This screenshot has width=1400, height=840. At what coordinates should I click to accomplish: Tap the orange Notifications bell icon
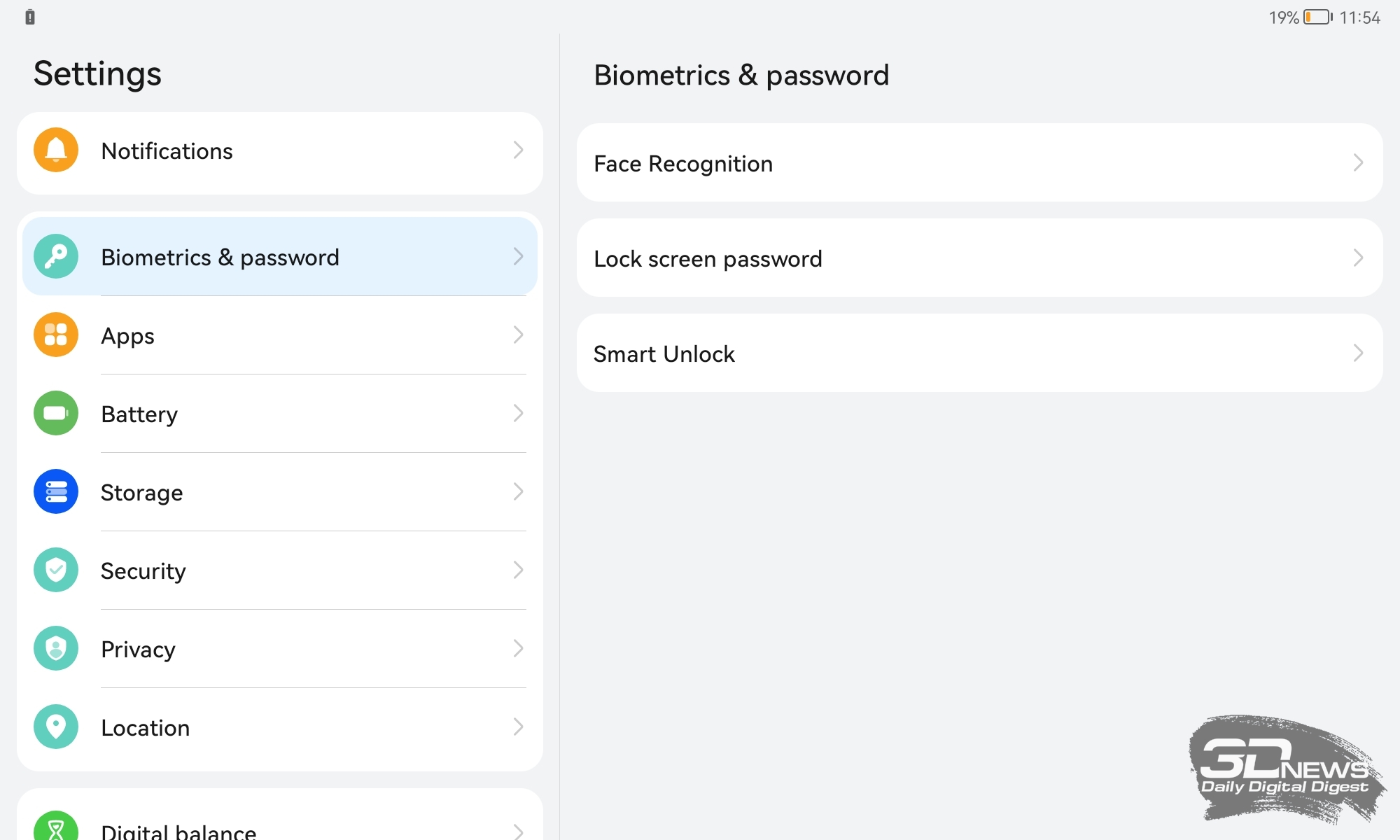[x=56, y=150]
